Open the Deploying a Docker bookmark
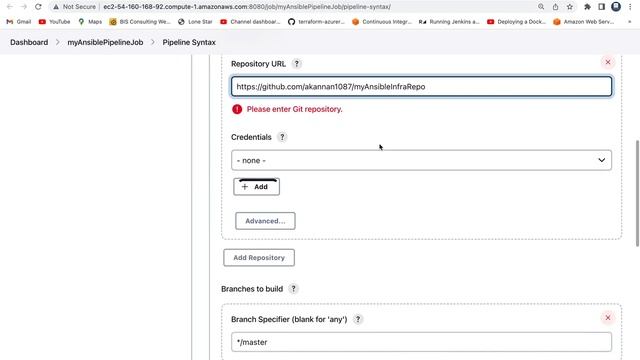 click(x=516, y=22)
